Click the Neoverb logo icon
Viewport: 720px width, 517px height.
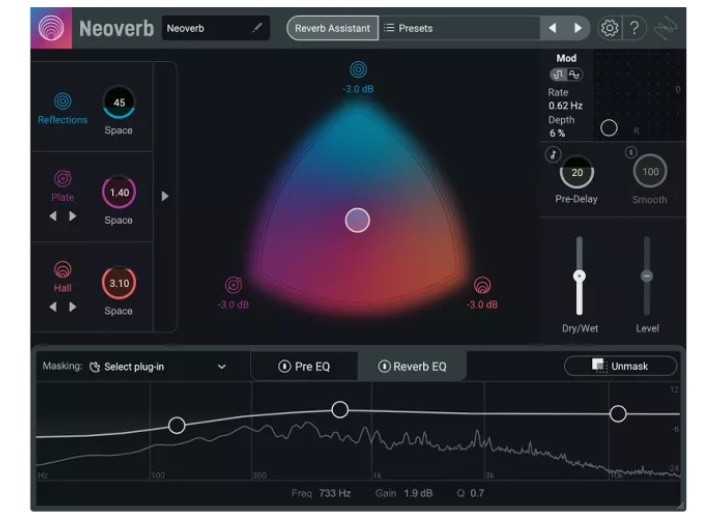tap(51, 28)
